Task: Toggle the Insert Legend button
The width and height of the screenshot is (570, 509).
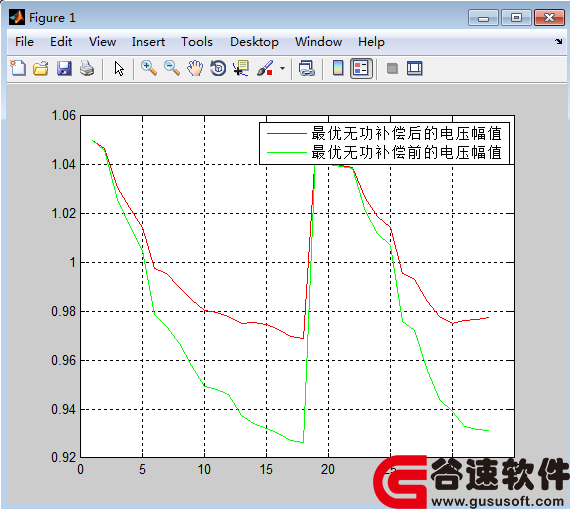Action: coord(361,68)
